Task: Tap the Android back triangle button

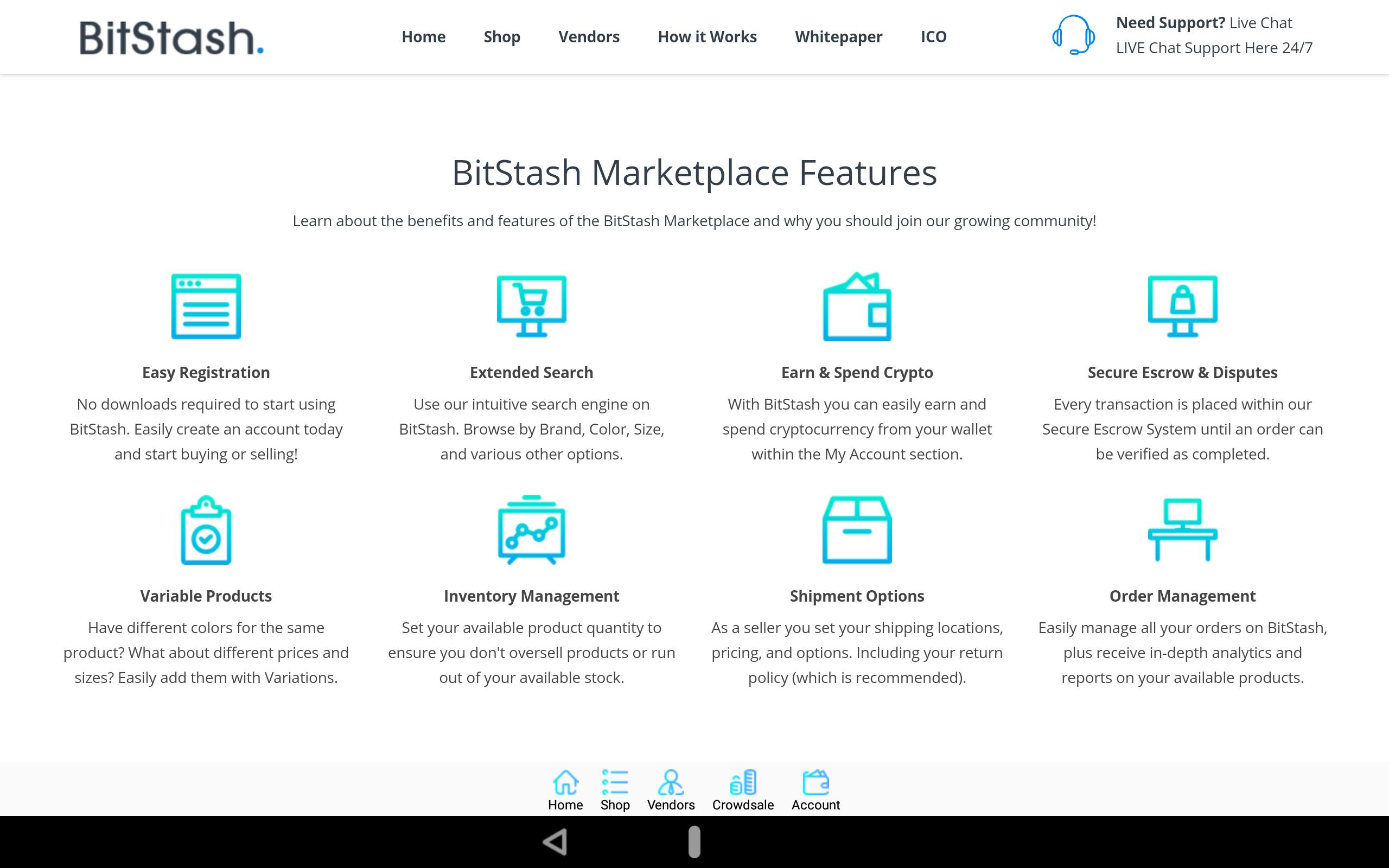Action: coord(556,842)
